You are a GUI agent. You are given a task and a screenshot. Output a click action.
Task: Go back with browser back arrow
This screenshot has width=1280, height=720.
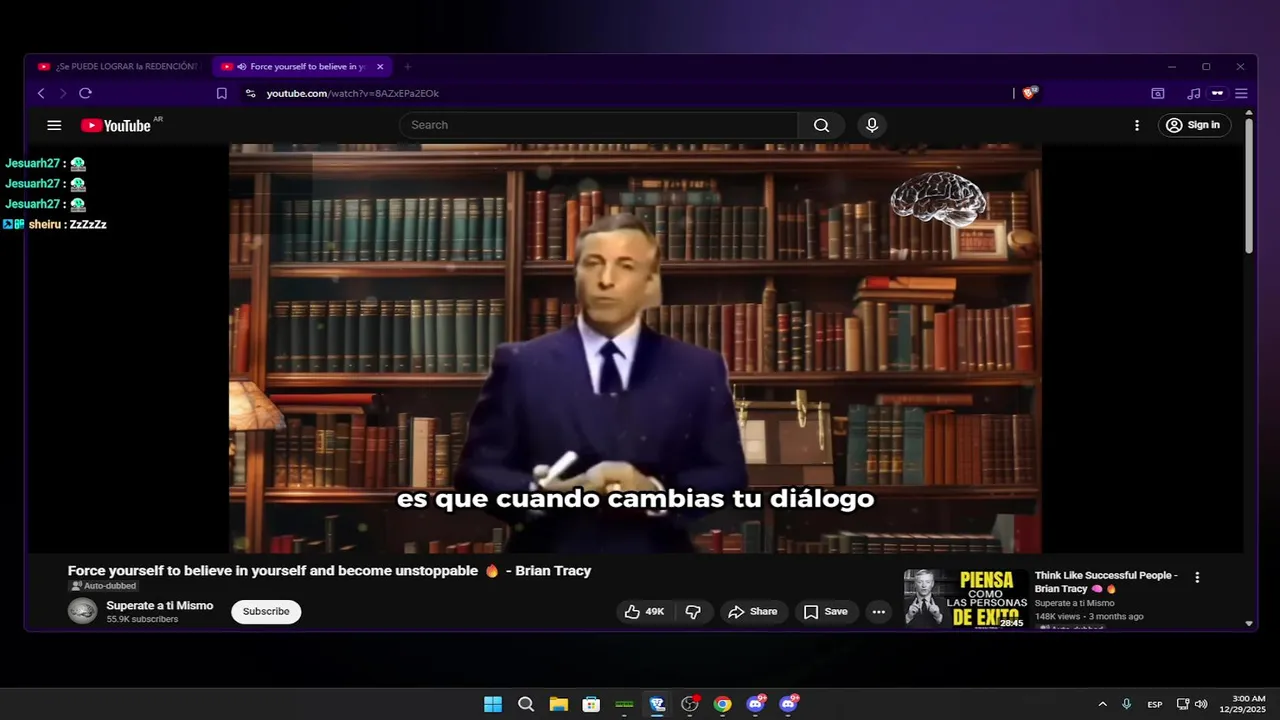point(41,93)
